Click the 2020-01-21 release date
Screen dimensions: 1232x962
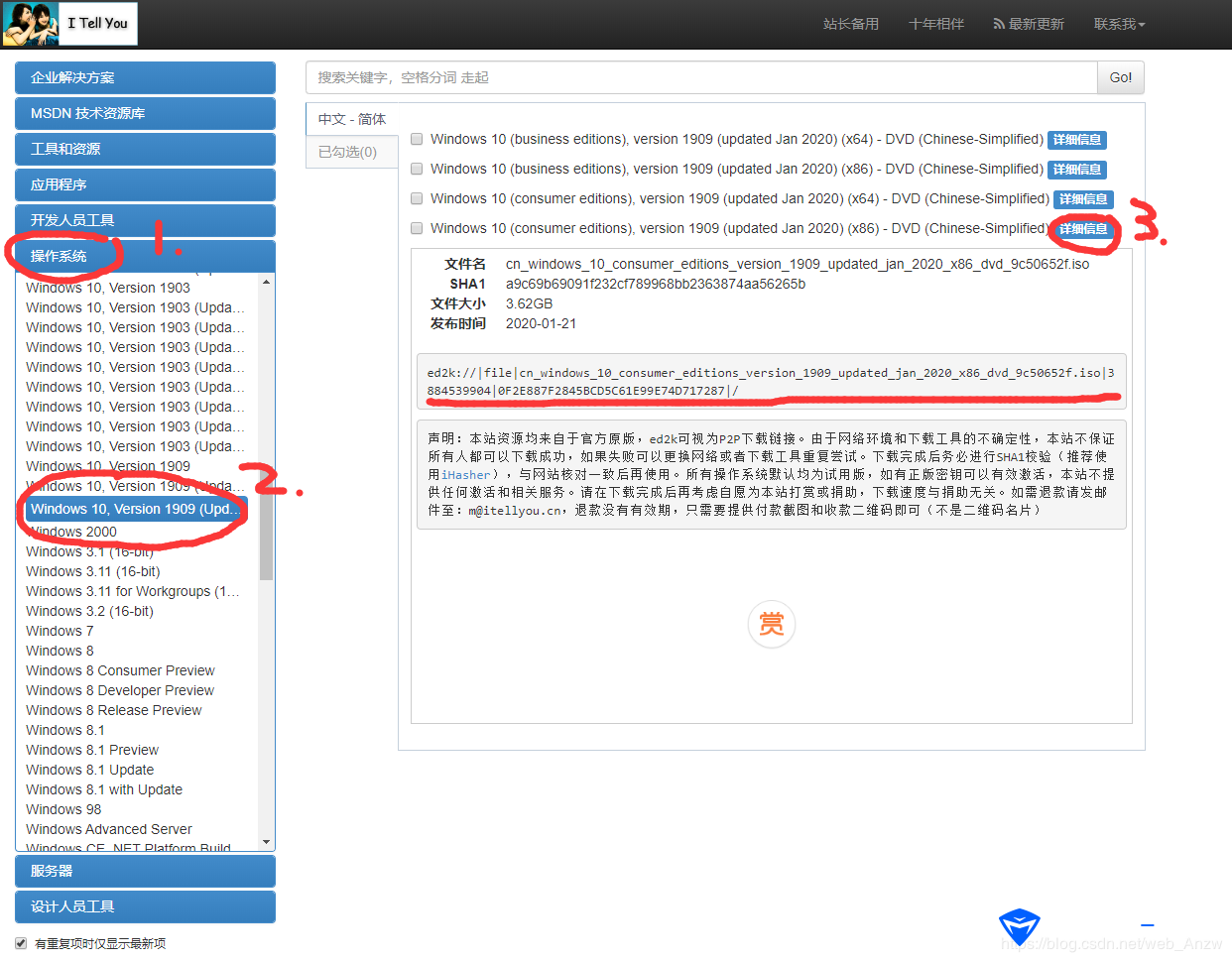542,323
